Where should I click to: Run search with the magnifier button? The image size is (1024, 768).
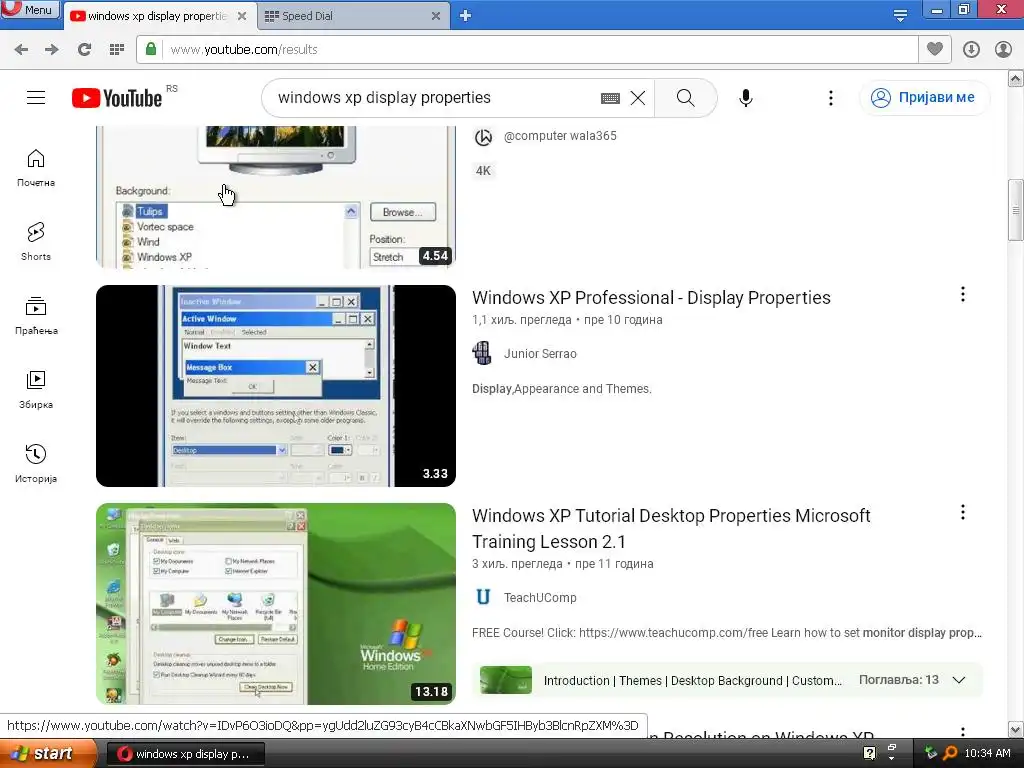pyautogui.click(x=686, y=97)
